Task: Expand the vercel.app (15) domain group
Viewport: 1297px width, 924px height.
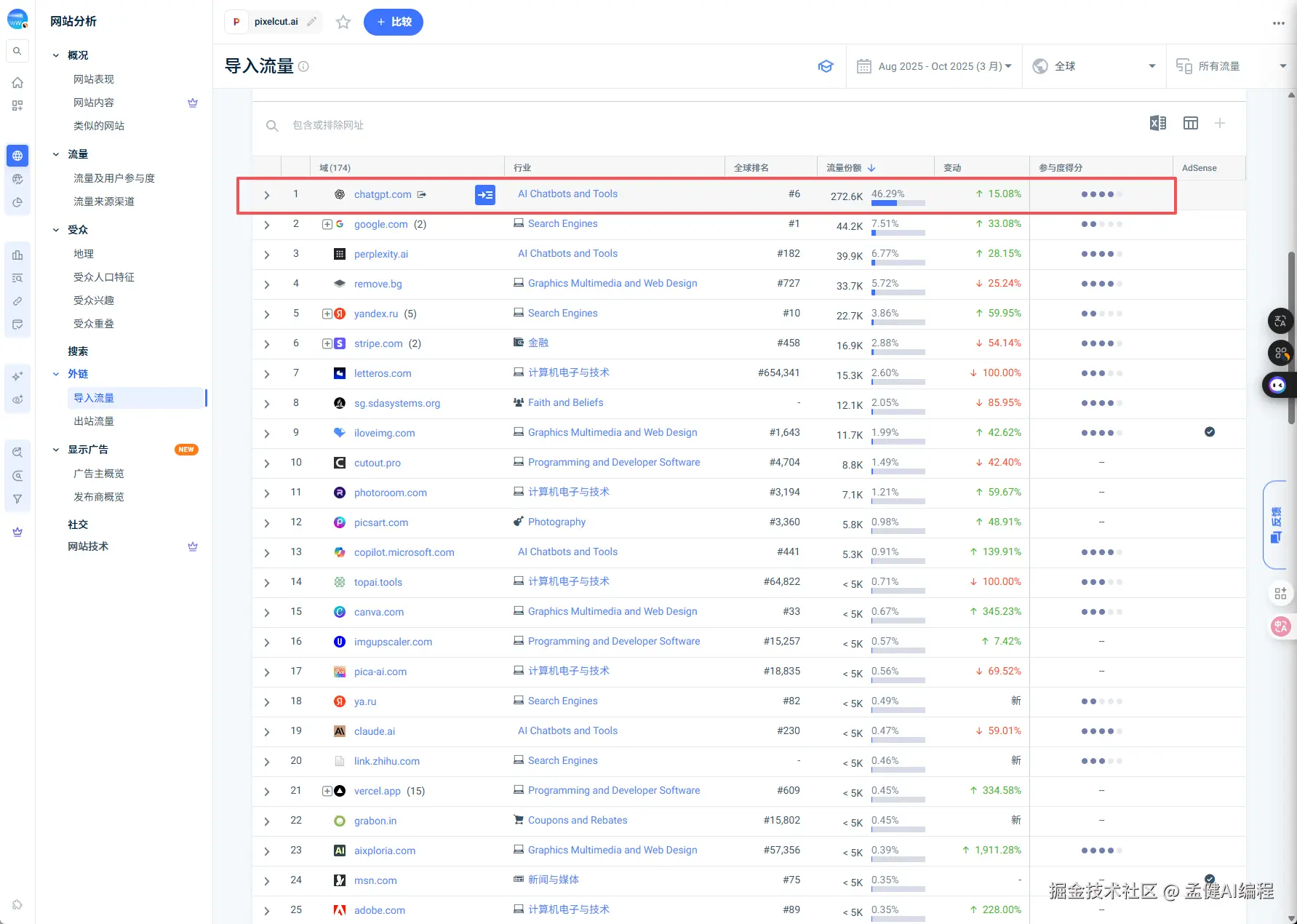Action: point(327,791)
